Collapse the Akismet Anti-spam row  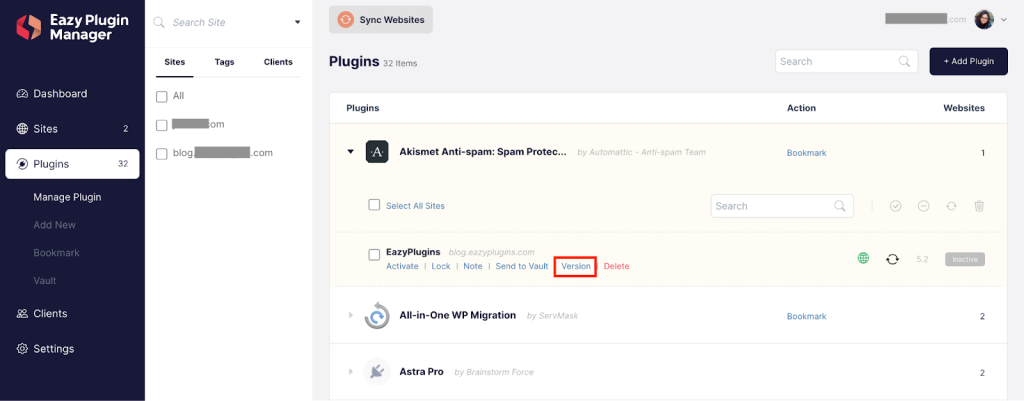351,152
